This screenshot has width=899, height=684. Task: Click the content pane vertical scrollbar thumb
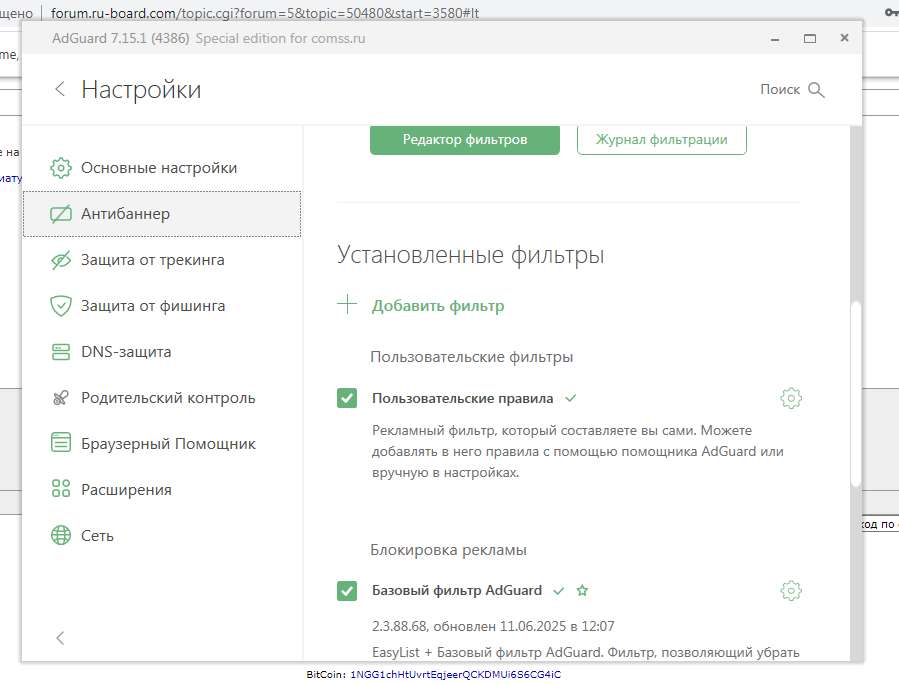point(855,393)
